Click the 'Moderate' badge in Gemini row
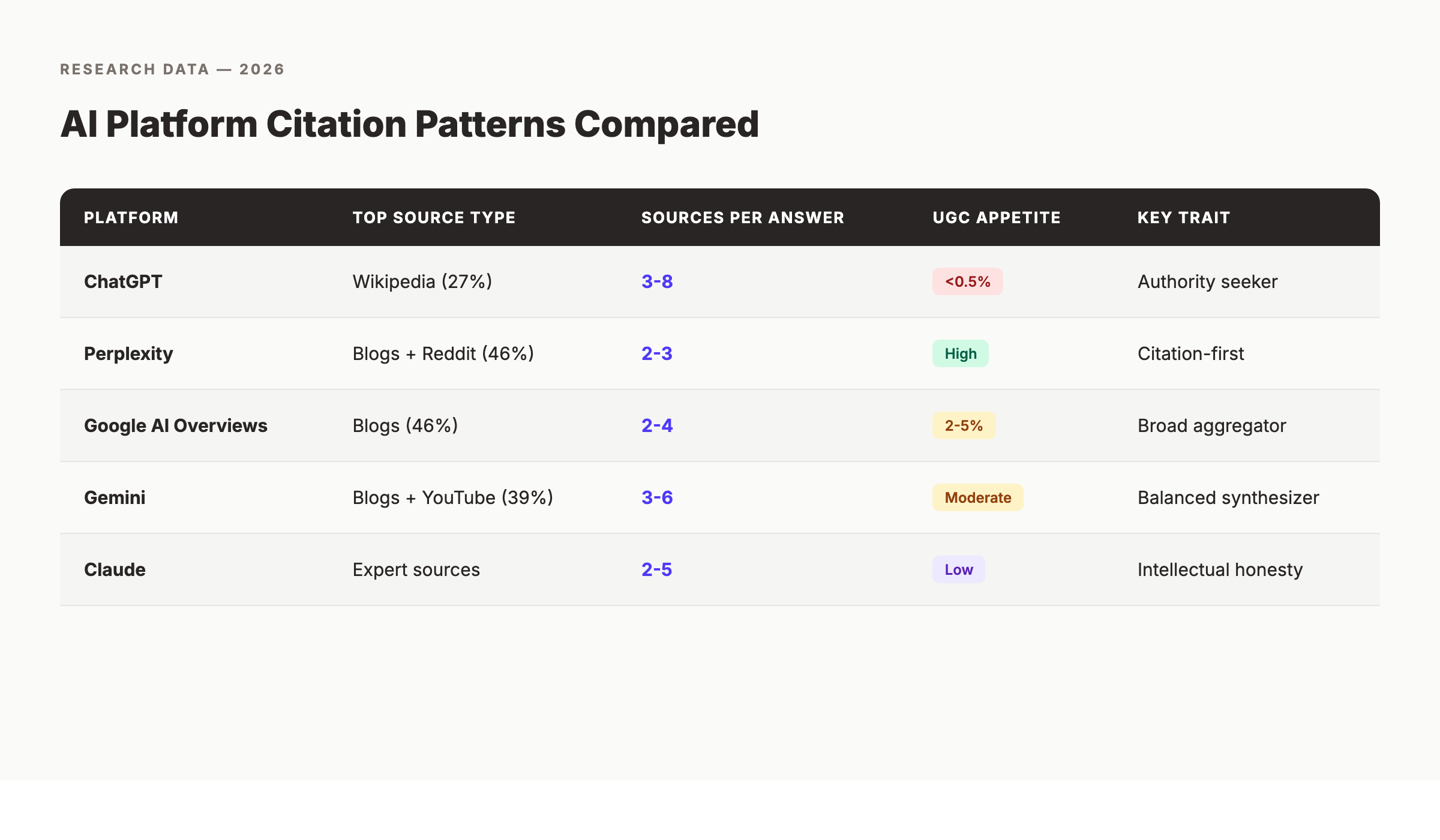The image size is (1440, 840). pyautogui.click(x=978, y=497)
